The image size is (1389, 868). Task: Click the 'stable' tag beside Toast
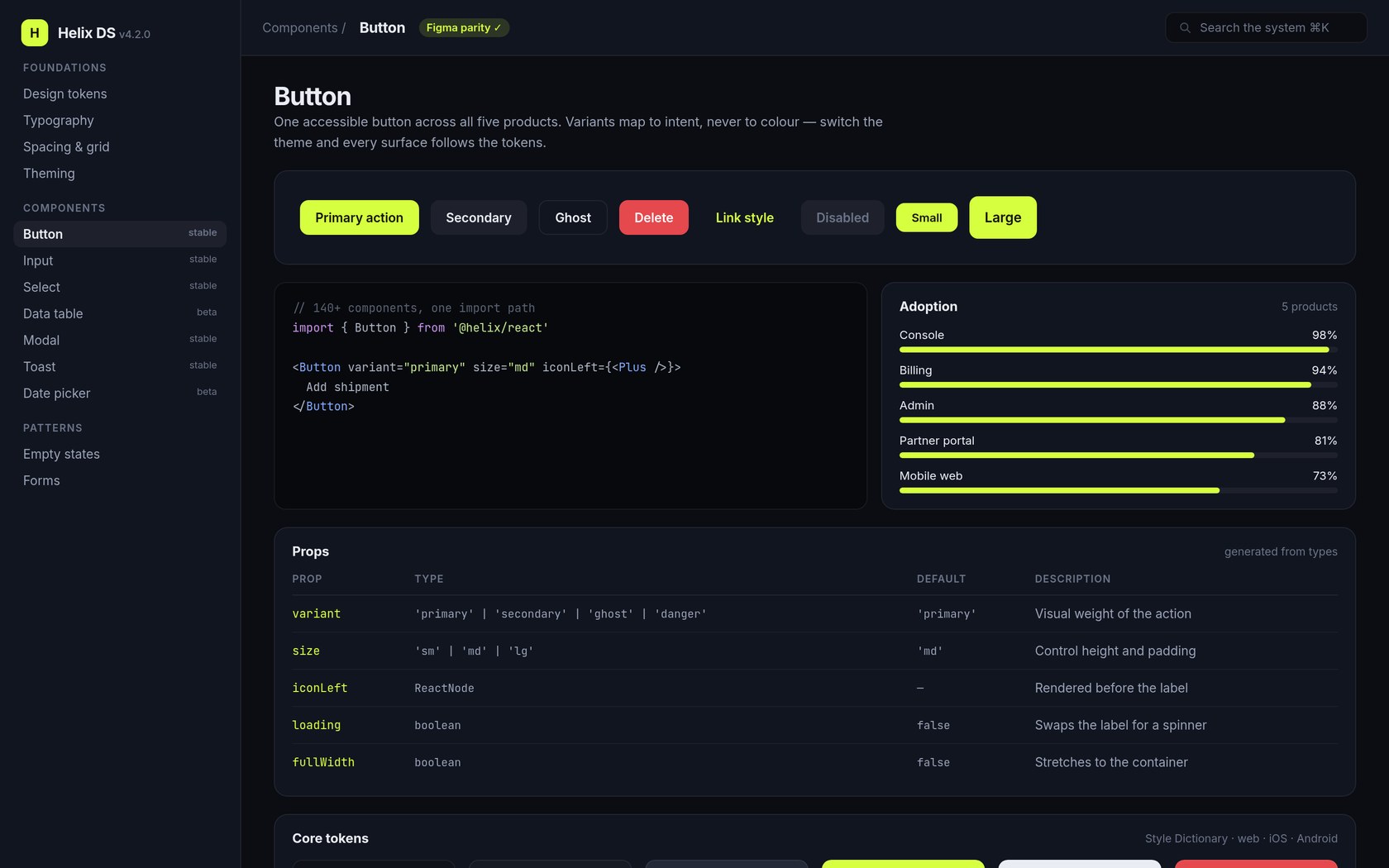[203, 365]
